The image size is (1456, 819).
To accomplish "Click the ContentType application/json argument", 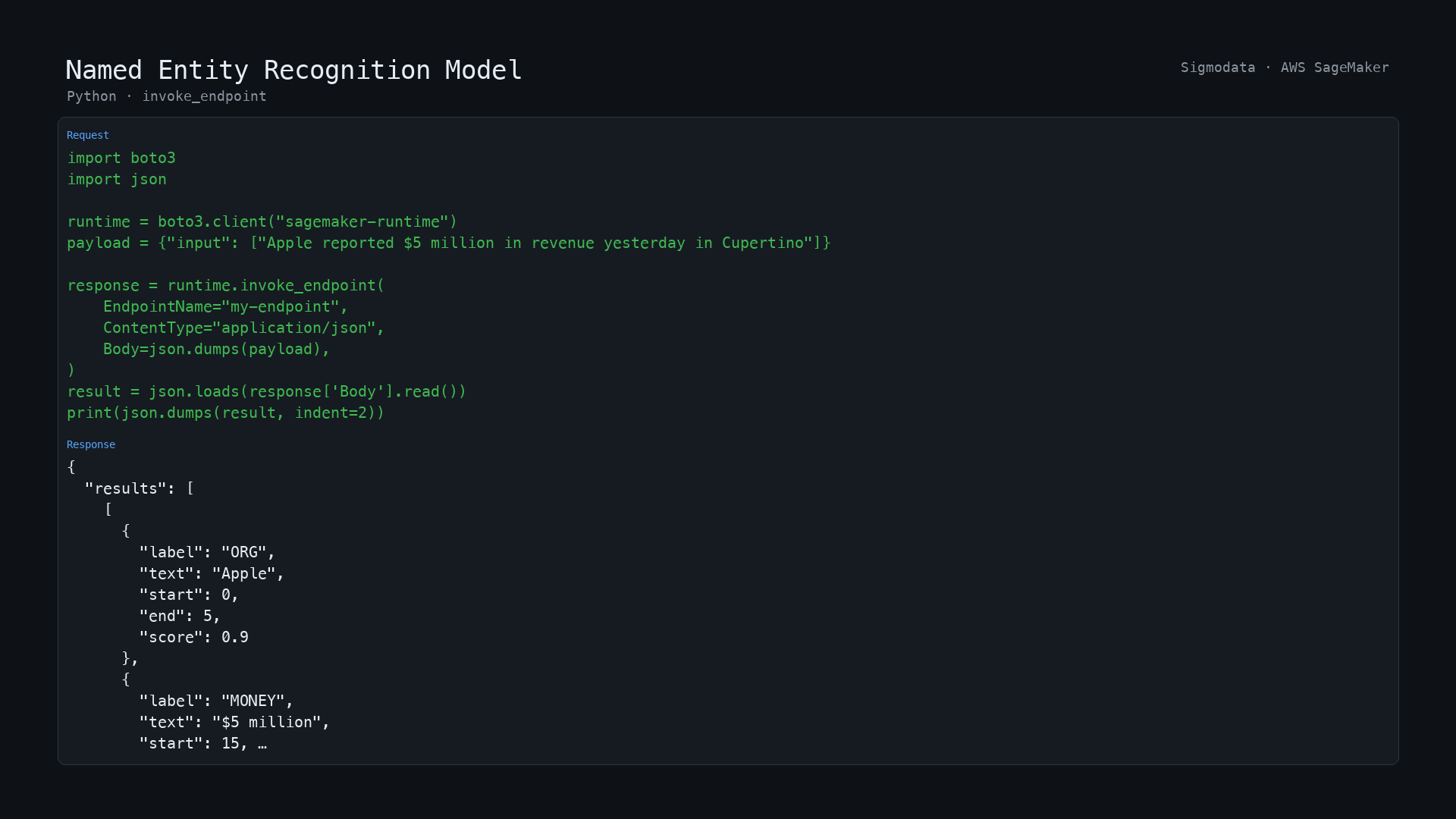I will click(244, 328).
